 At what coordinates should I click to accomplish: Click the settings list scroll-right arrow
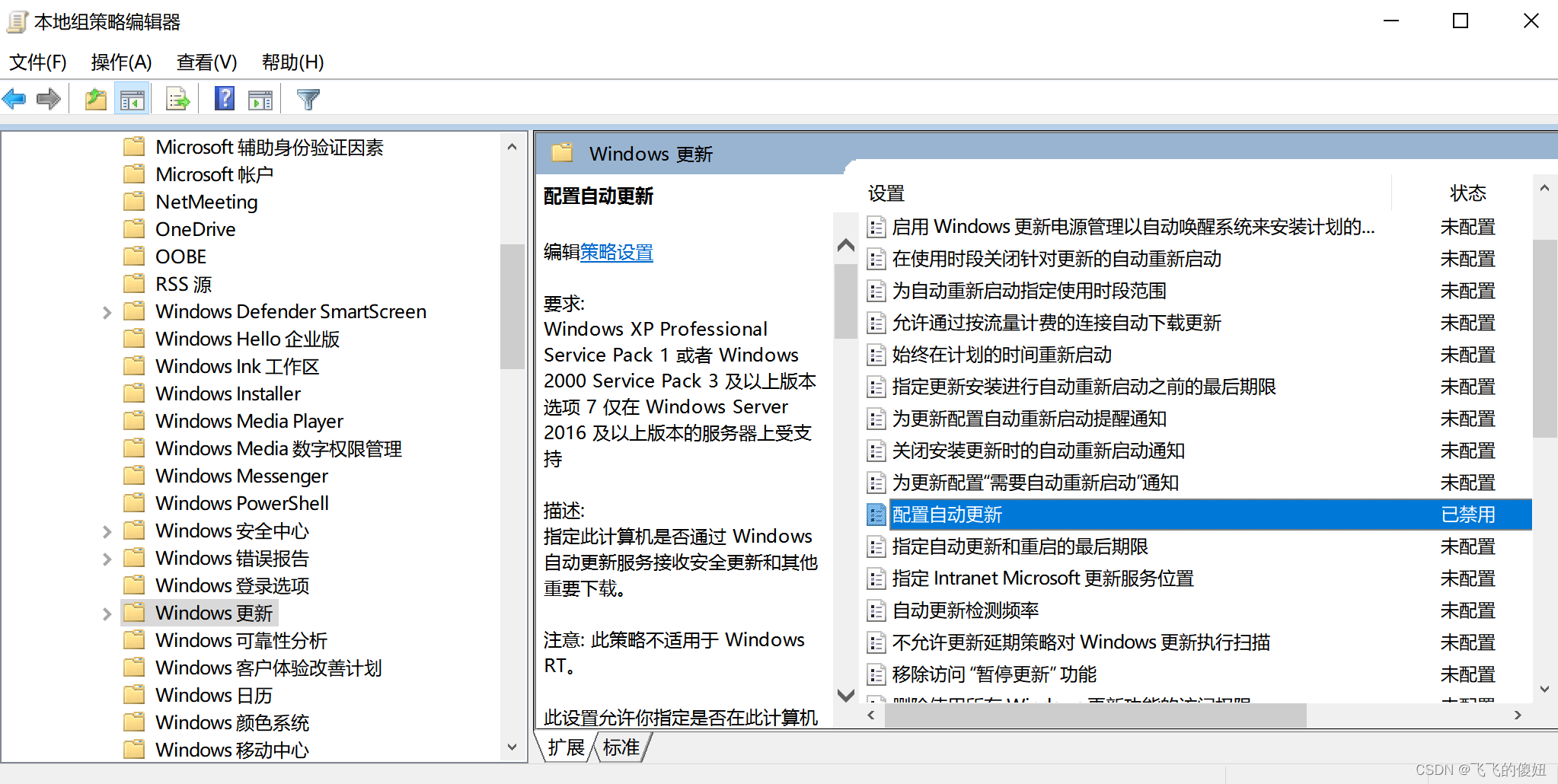click(1518, 715)
